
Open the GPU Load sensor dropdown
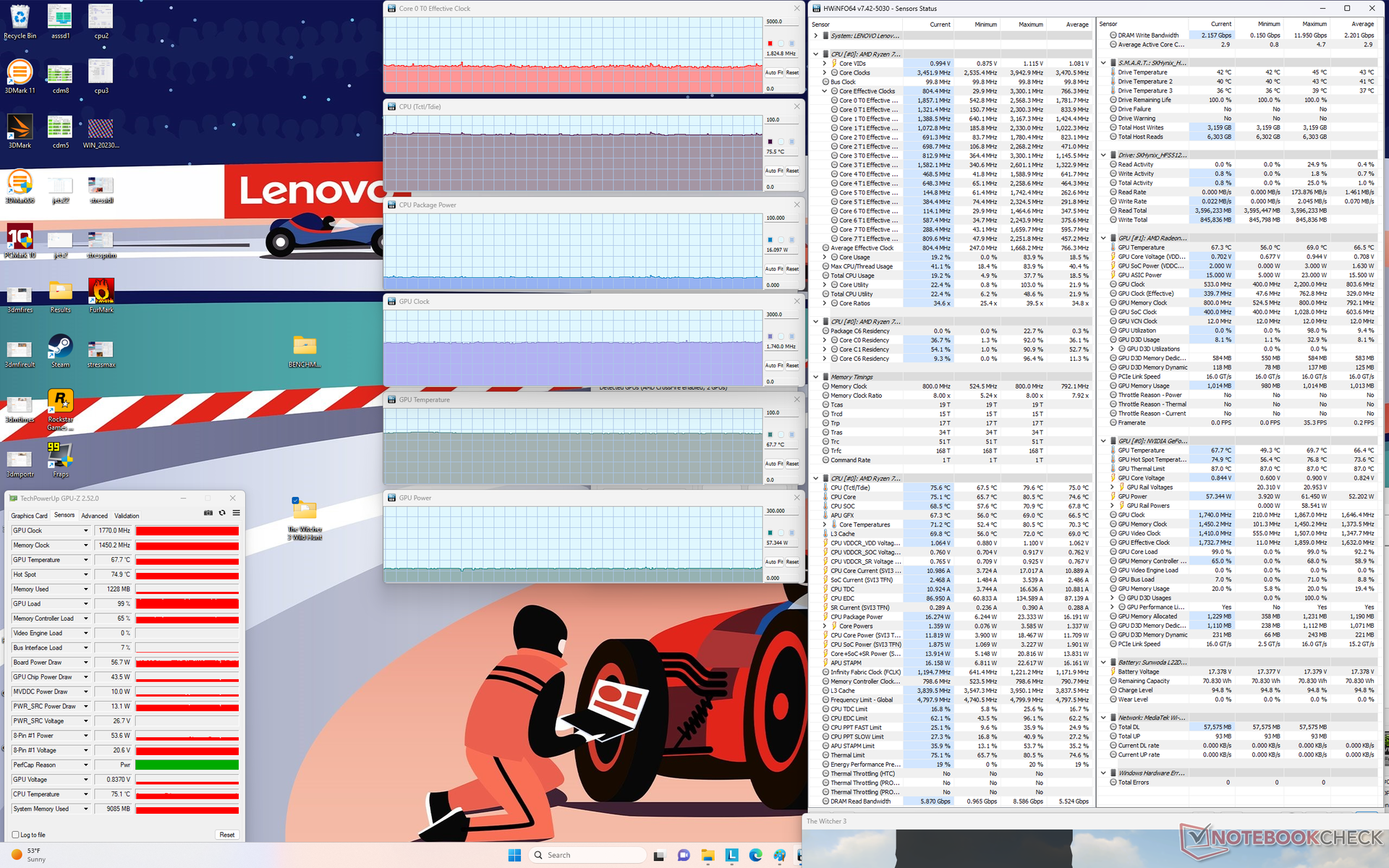pyautogui.click(x=85, y=604)
